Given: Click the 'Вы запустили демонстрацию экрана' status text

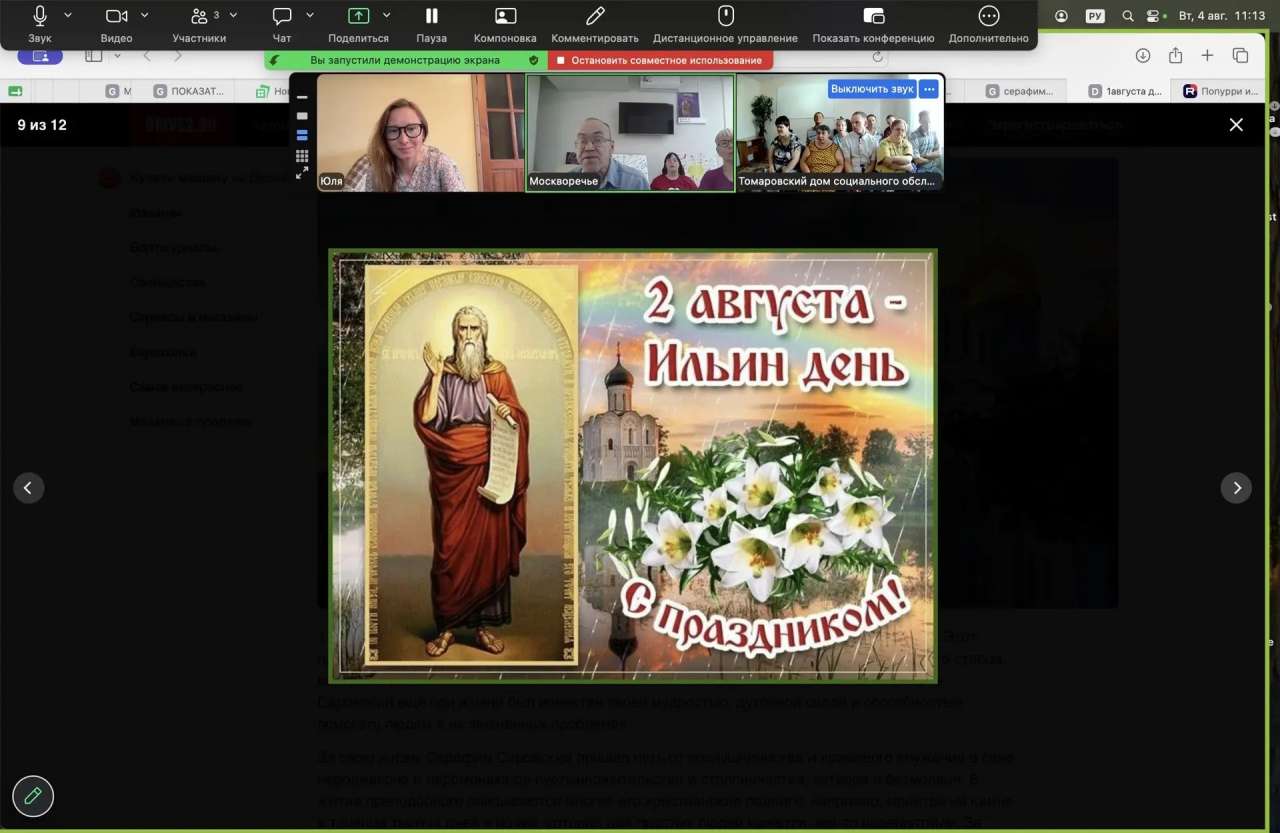Looking at the screenshot, I should (x=405, y=60).
